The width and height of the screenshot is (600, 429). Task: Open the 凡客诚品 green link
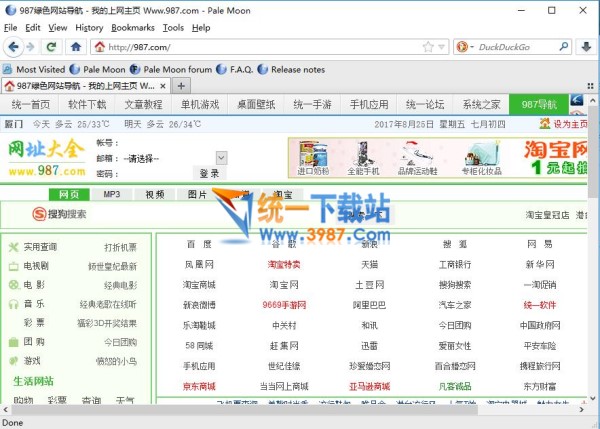tap(455, 386)
